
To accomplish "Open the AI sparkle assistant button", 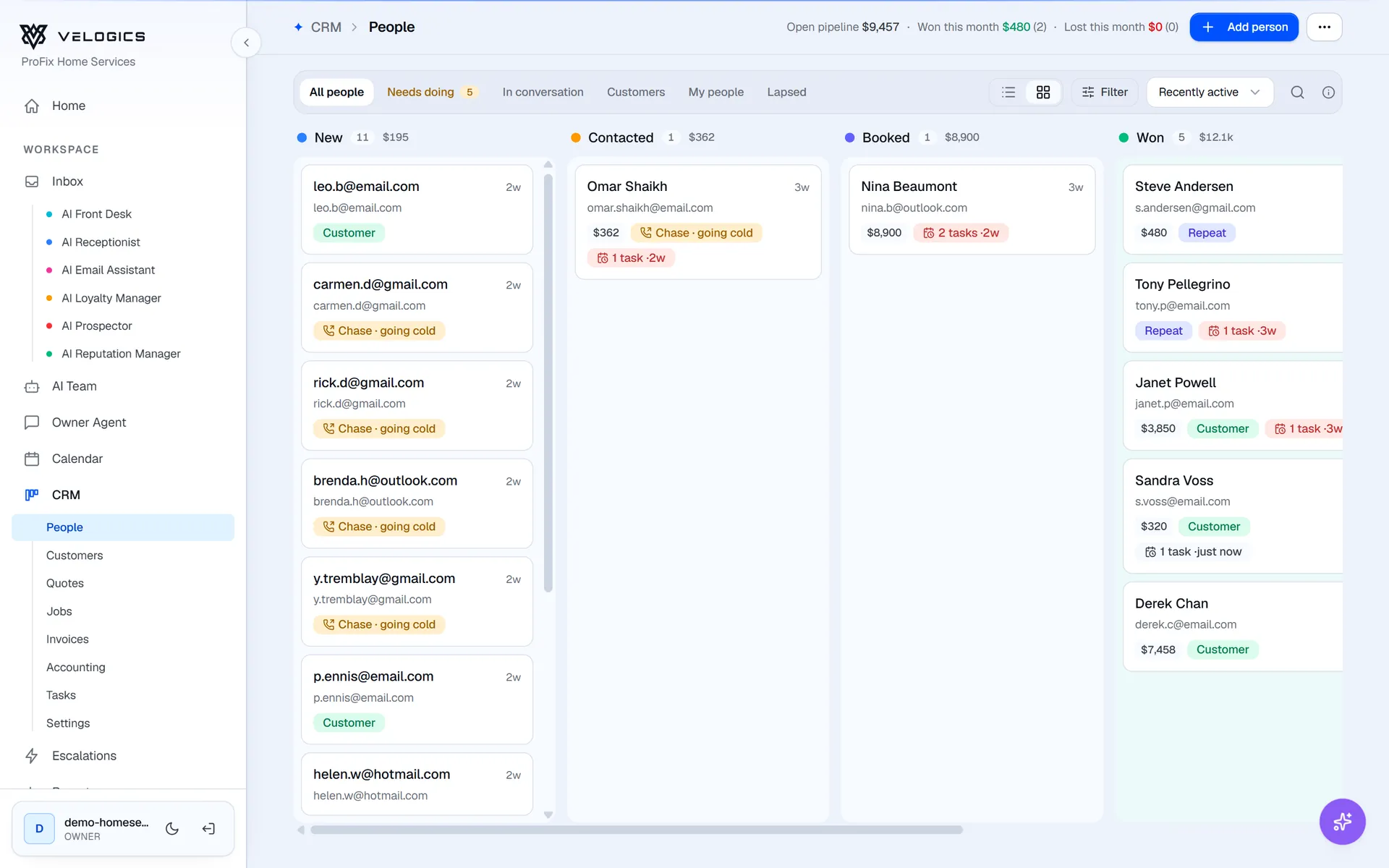I will tap(1342, 821).
